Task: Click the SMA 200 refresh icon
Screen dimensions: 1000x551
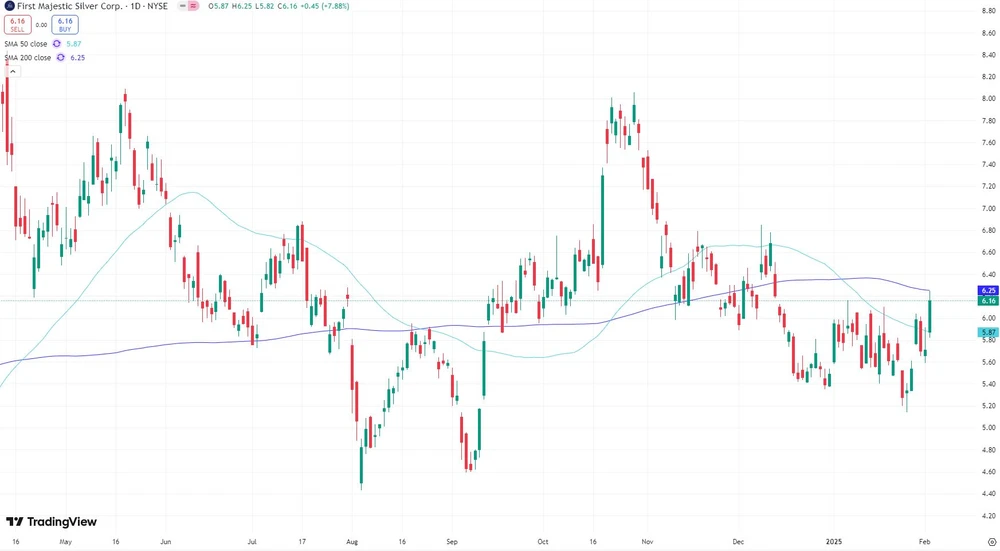Action: (x=61, y=58)
